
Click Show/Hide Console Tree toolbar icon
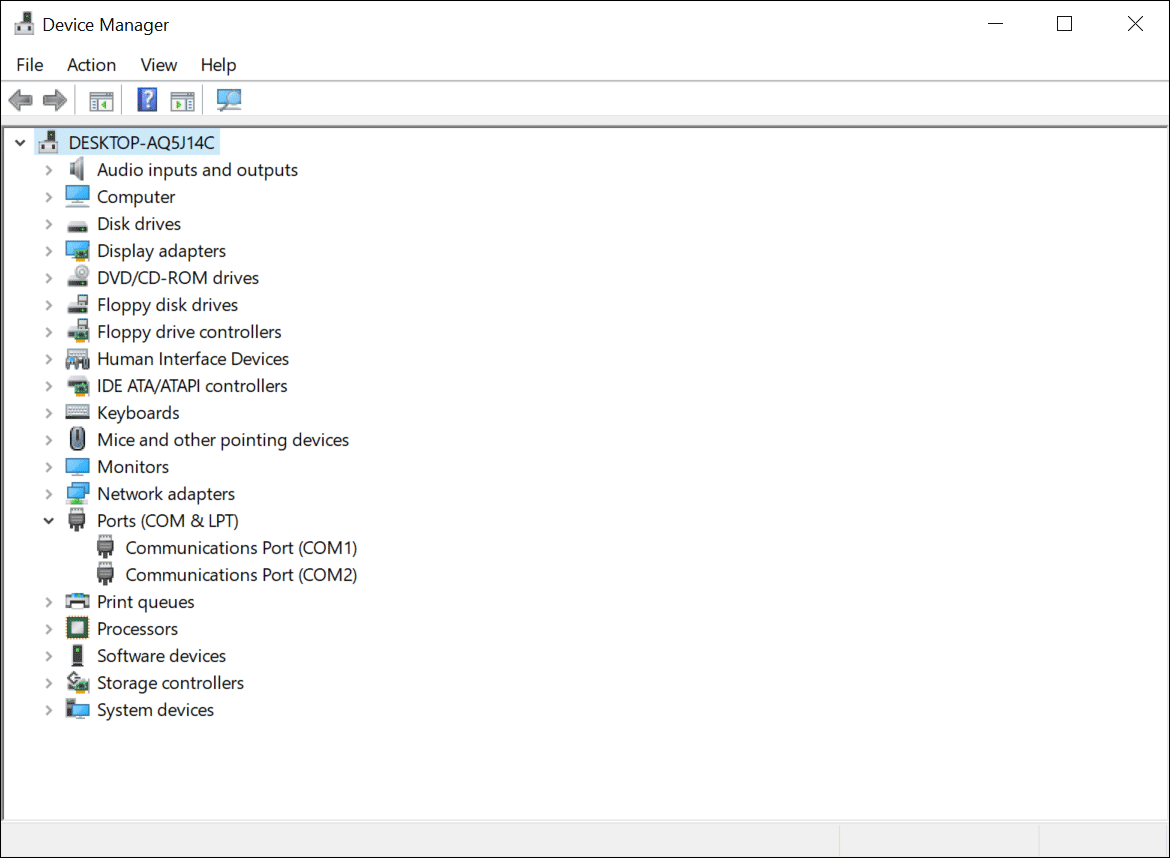(101, 100)
